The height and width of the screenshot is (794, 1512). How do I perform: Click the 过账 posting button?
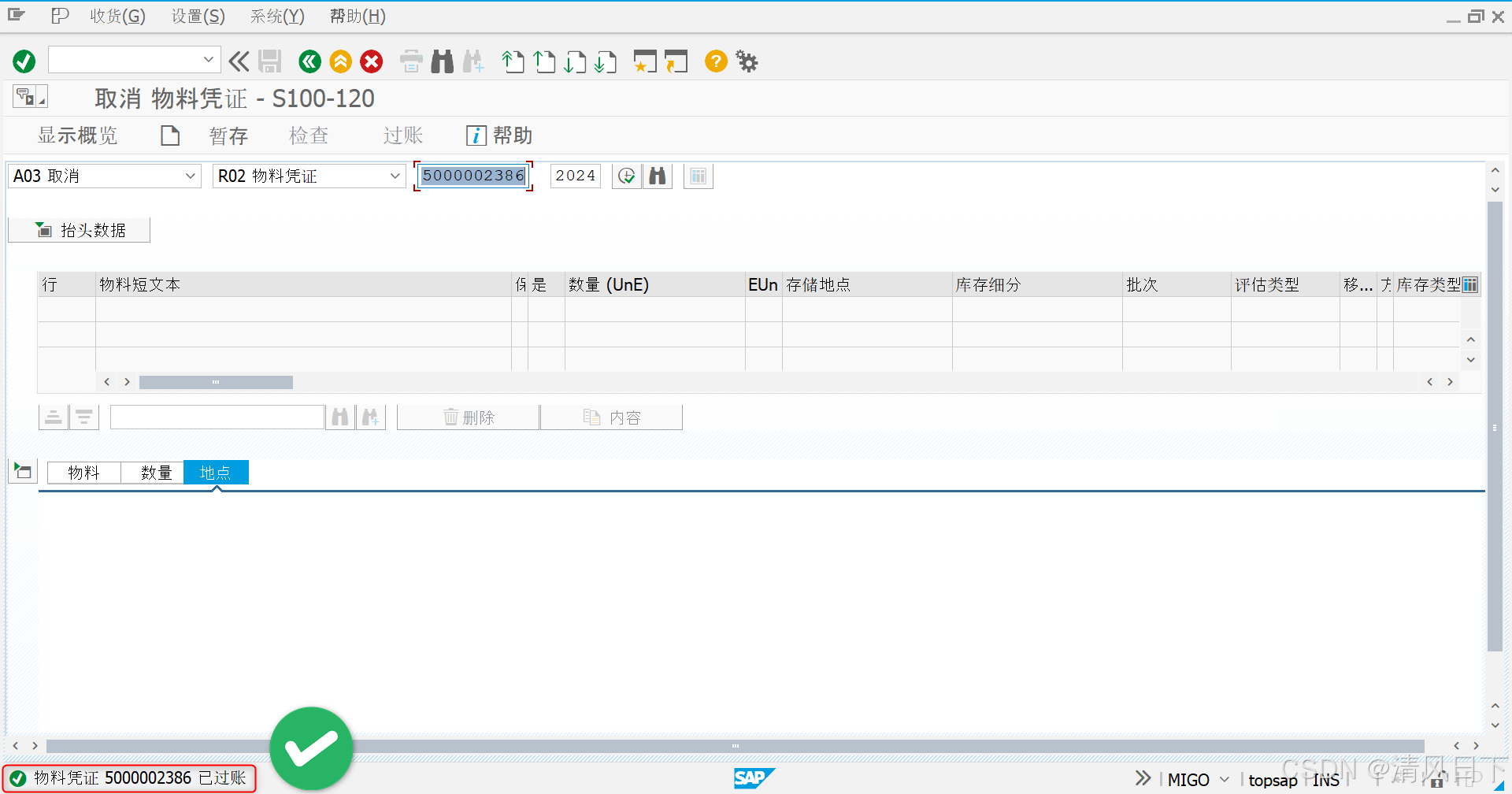pos(402,135)
